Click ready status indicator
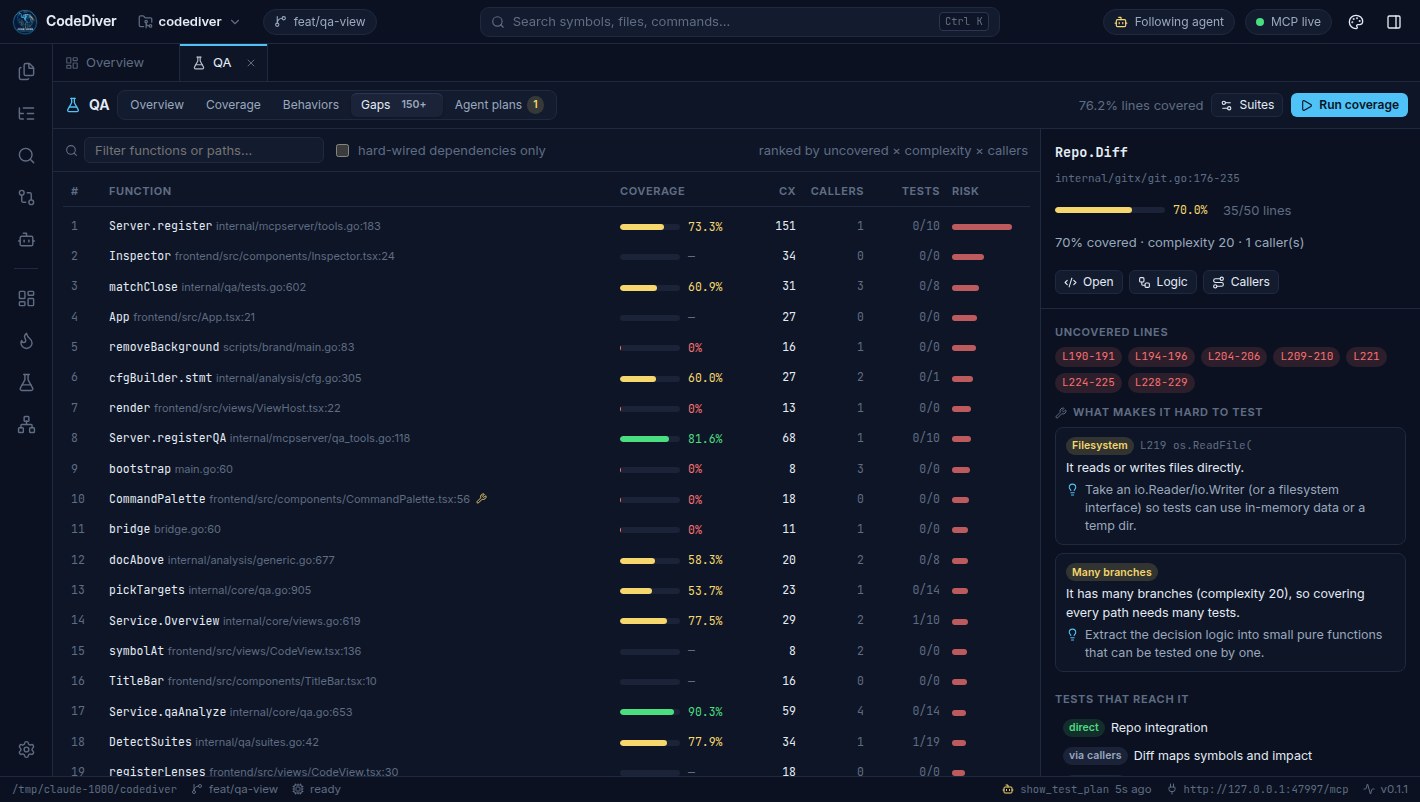This screenshot has width=1420, height=802. click(x=316, y=789)
